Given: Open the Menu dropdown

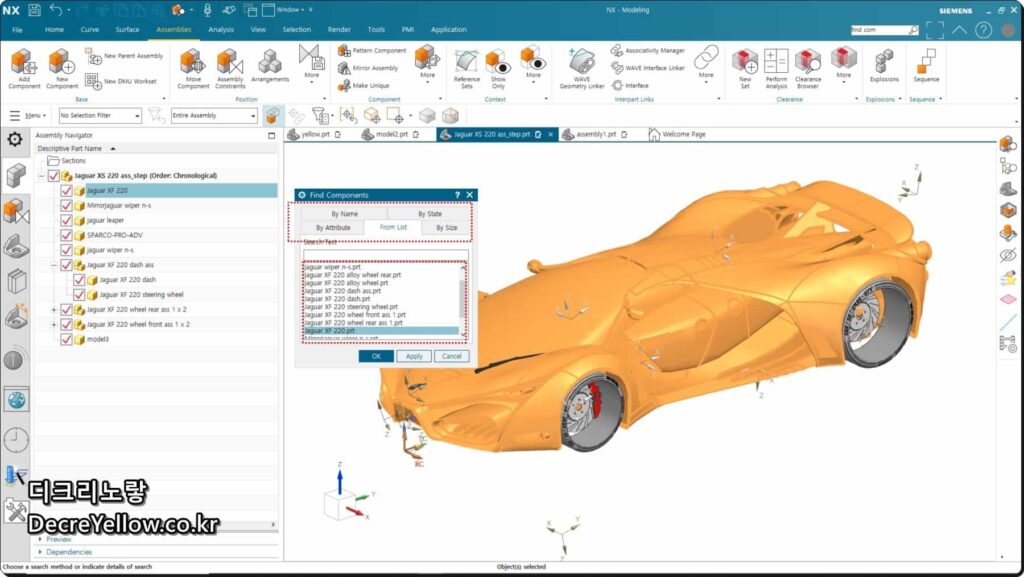Looking at the screenshot, I should click(27, 116).
